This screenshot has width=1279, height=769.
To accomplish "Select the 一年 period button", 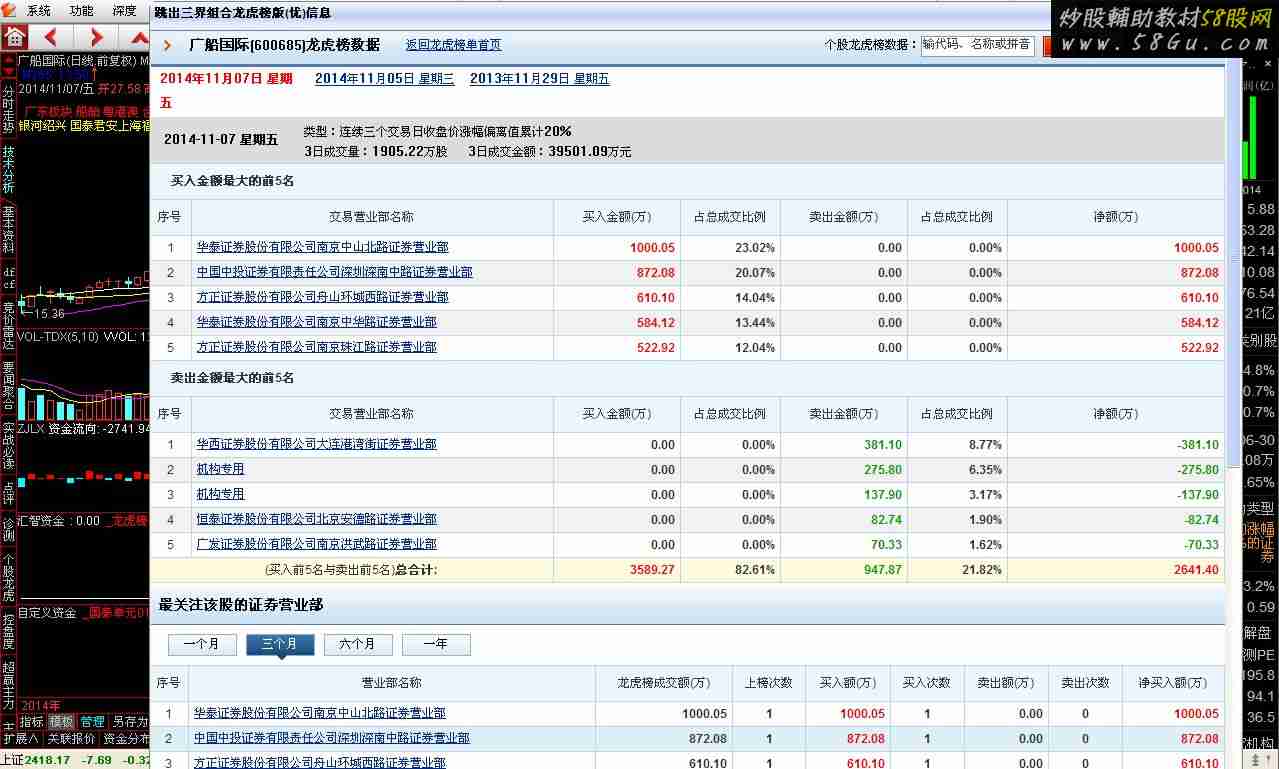I will pyautogui.click(x=436, y=645).
